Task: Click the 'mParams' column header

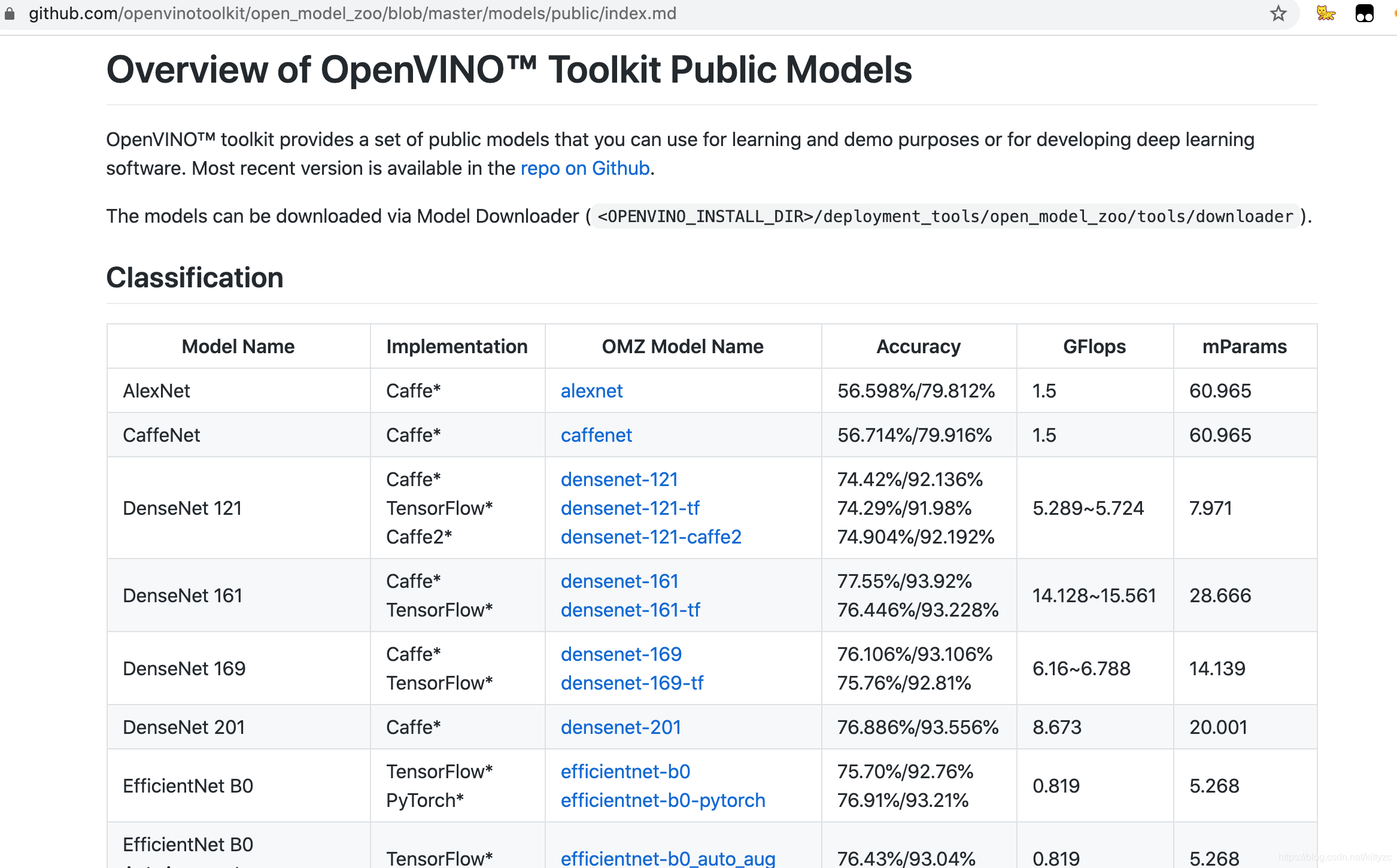Action: pyautogui.click(x=1244, y=347)
